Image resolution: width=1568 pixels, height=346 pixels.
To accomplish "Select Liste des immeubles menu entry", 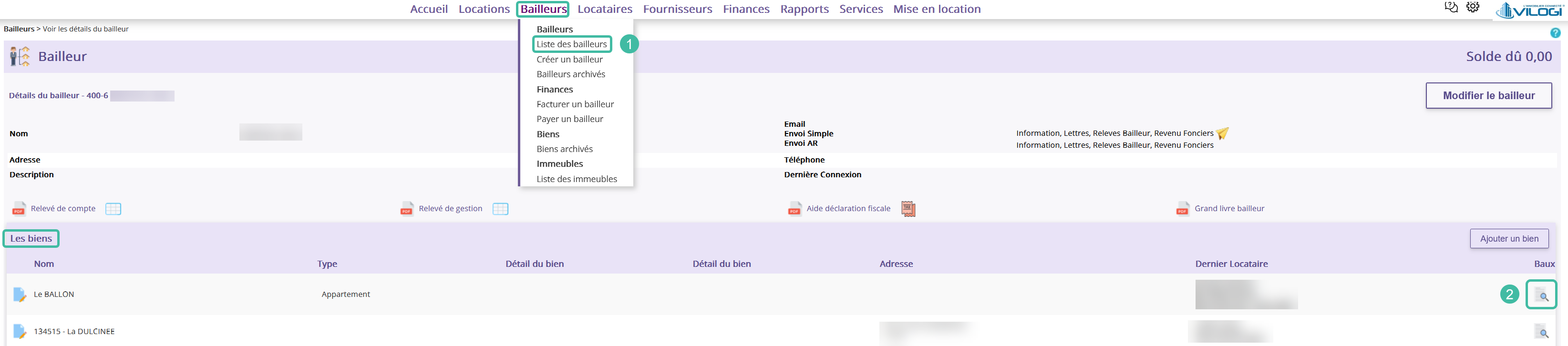I will [577, 179].
